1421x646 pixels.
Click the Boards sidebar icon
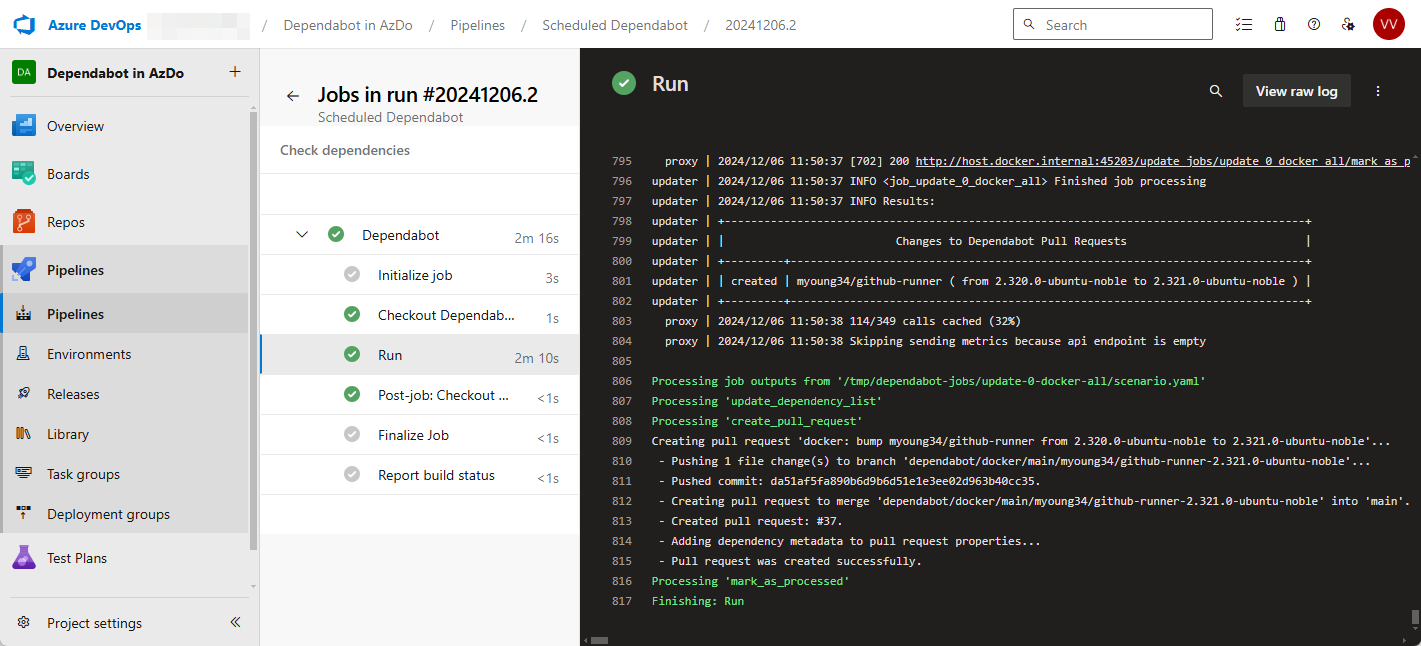[x=24, y=174]
